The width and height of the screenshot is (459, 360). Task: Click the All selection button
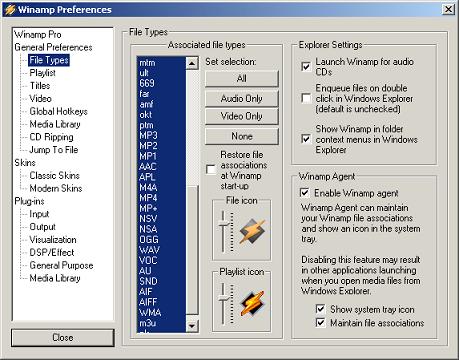(242, 79)
